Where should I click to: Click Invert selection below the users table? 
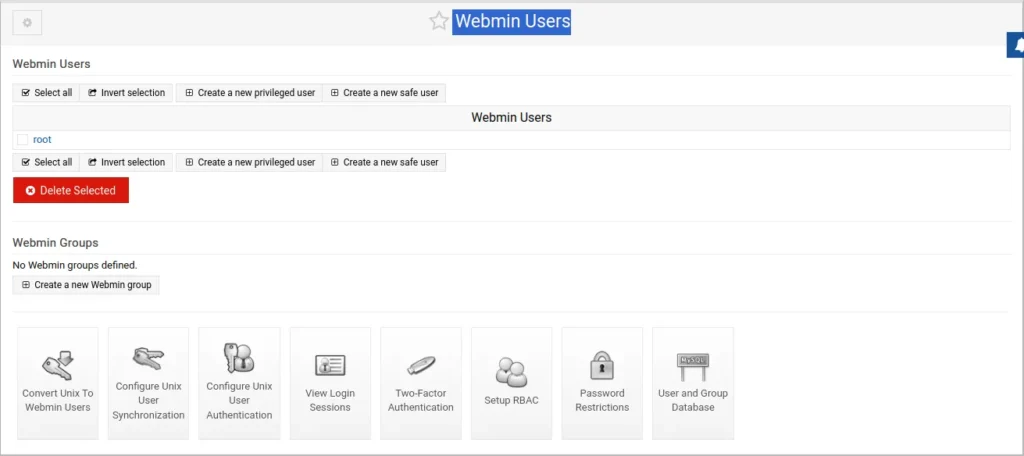pyautogui.click(x=127, y=162)
